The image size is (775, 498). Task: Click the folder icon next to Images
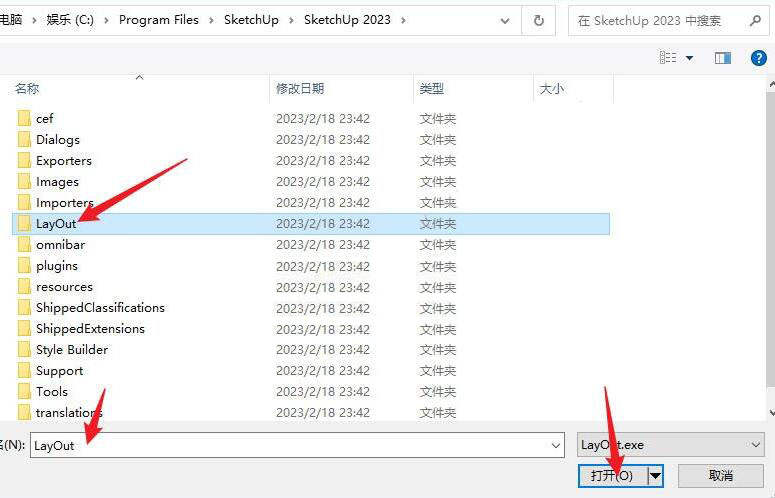pos(24,182)
